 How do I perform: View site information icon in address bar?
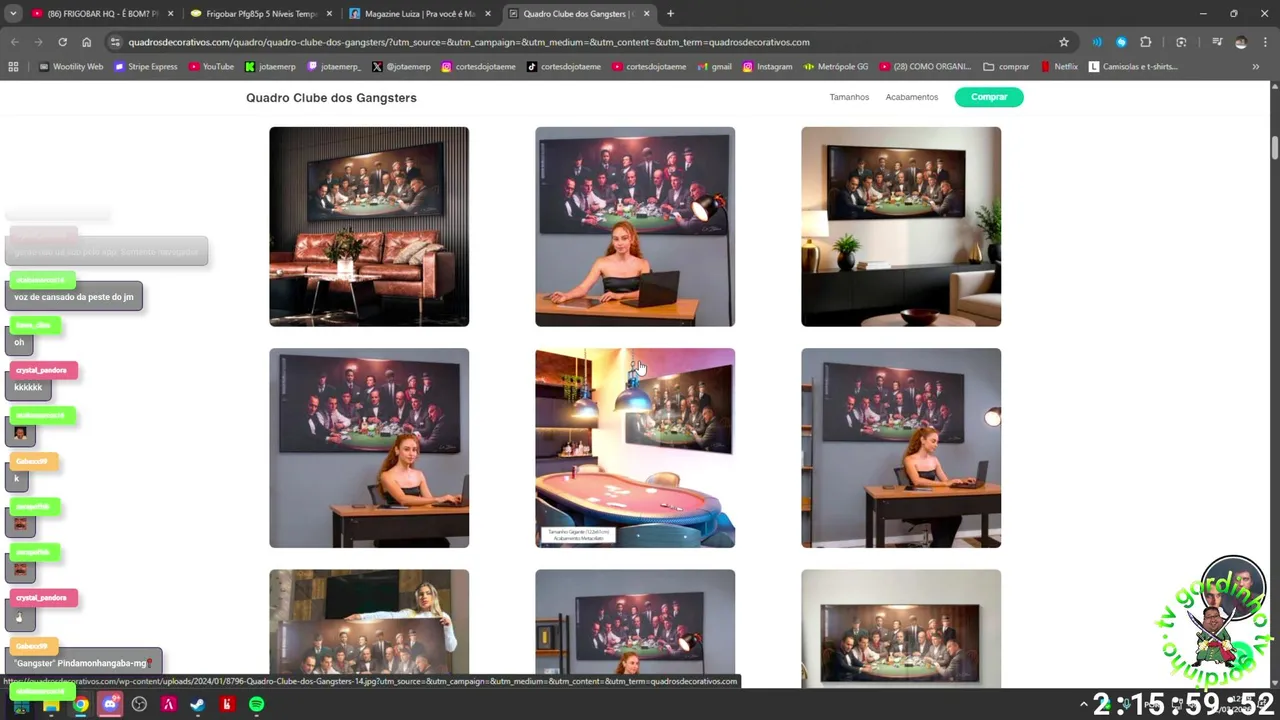tap(115, 42)
